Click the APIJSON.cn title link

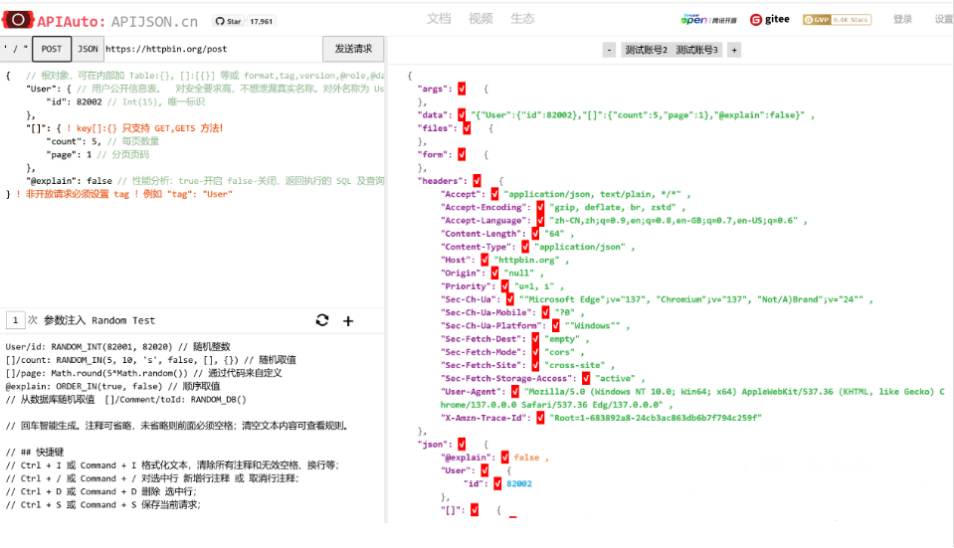click(154, 22)
